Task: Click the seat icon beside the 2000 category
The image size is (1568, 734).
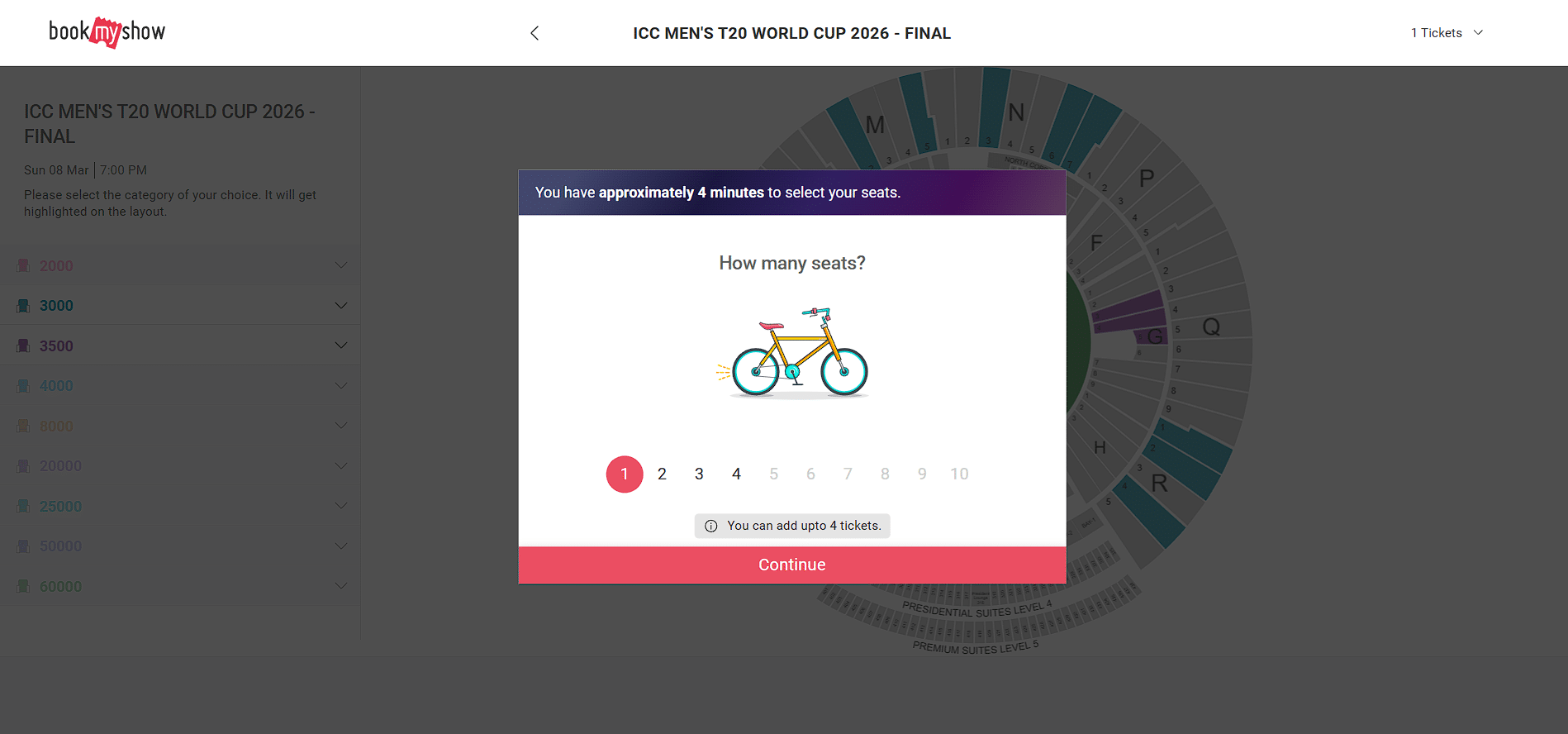Action: tap(24, 265)
